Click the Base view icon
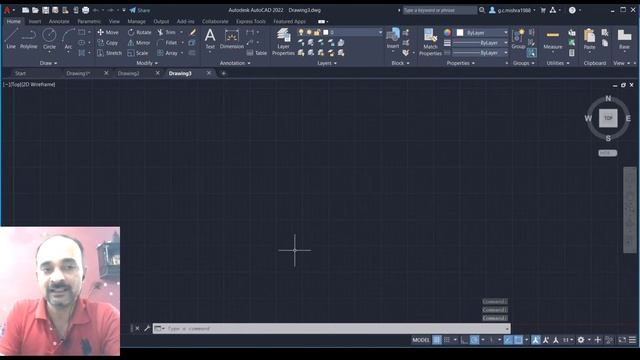640x360 pixels. [x=624, y=40]
